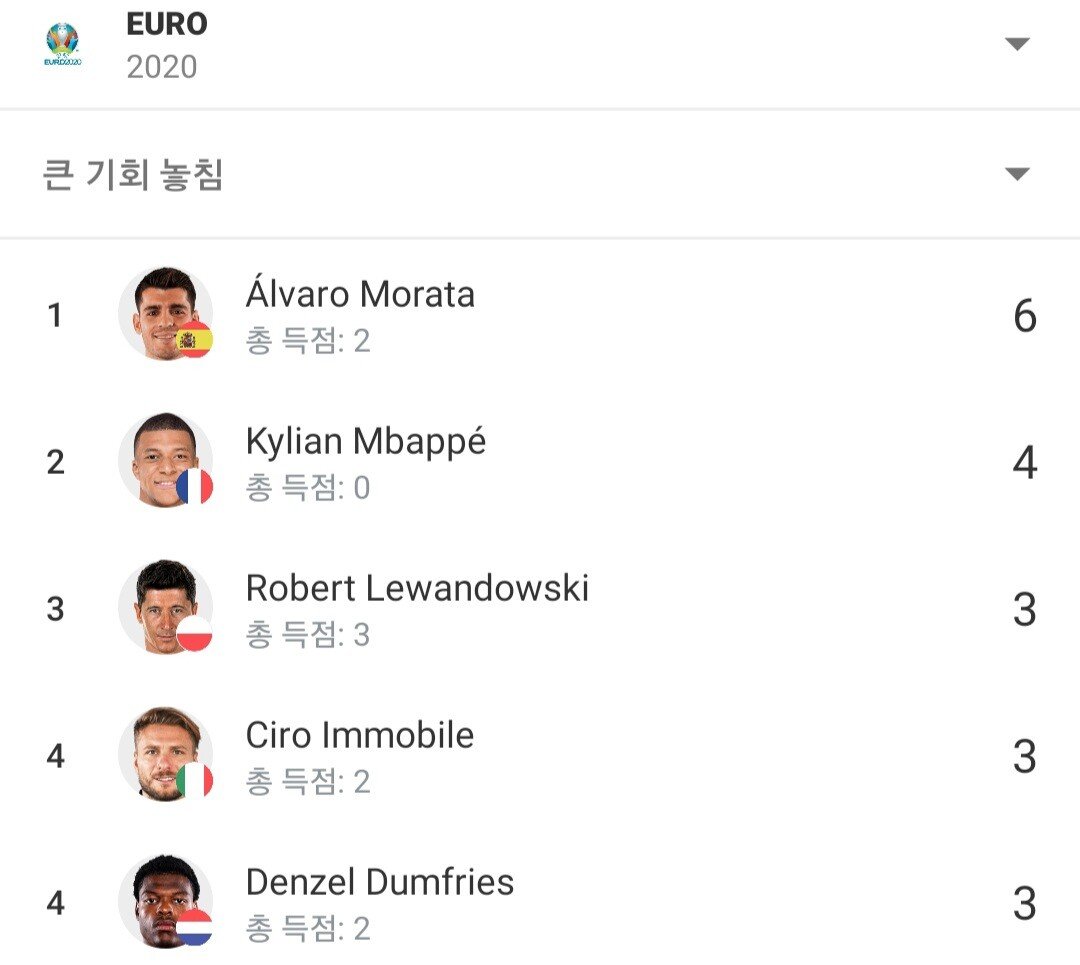This screenshot has width=1080, height=965.
Task: Tap the EURO title text
Action: click(167, 25)
